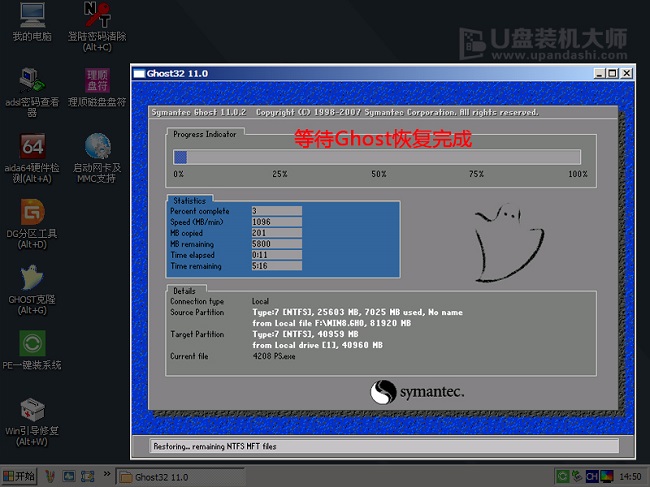This screenshot has height=487, width=650.
Task: Click the Ghost restore progress bar
Action: (377, 157)
